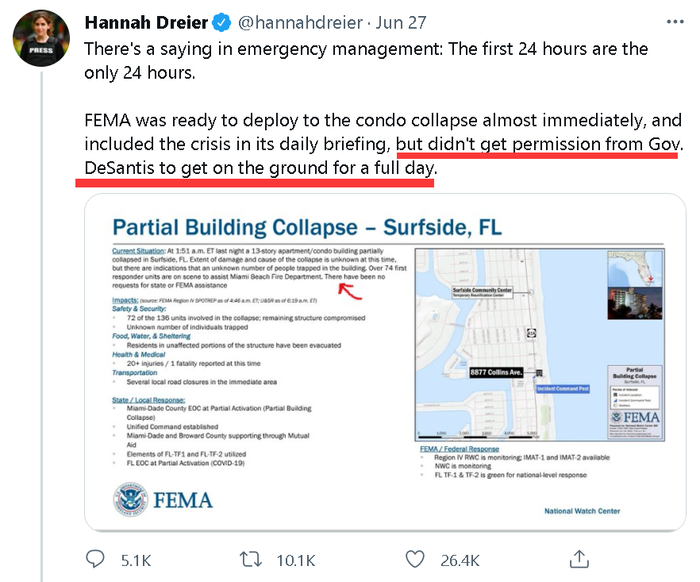Click the reply speech bubble icon
The height and width of the screenshot is (582, 700).
[x=96, y=559]
